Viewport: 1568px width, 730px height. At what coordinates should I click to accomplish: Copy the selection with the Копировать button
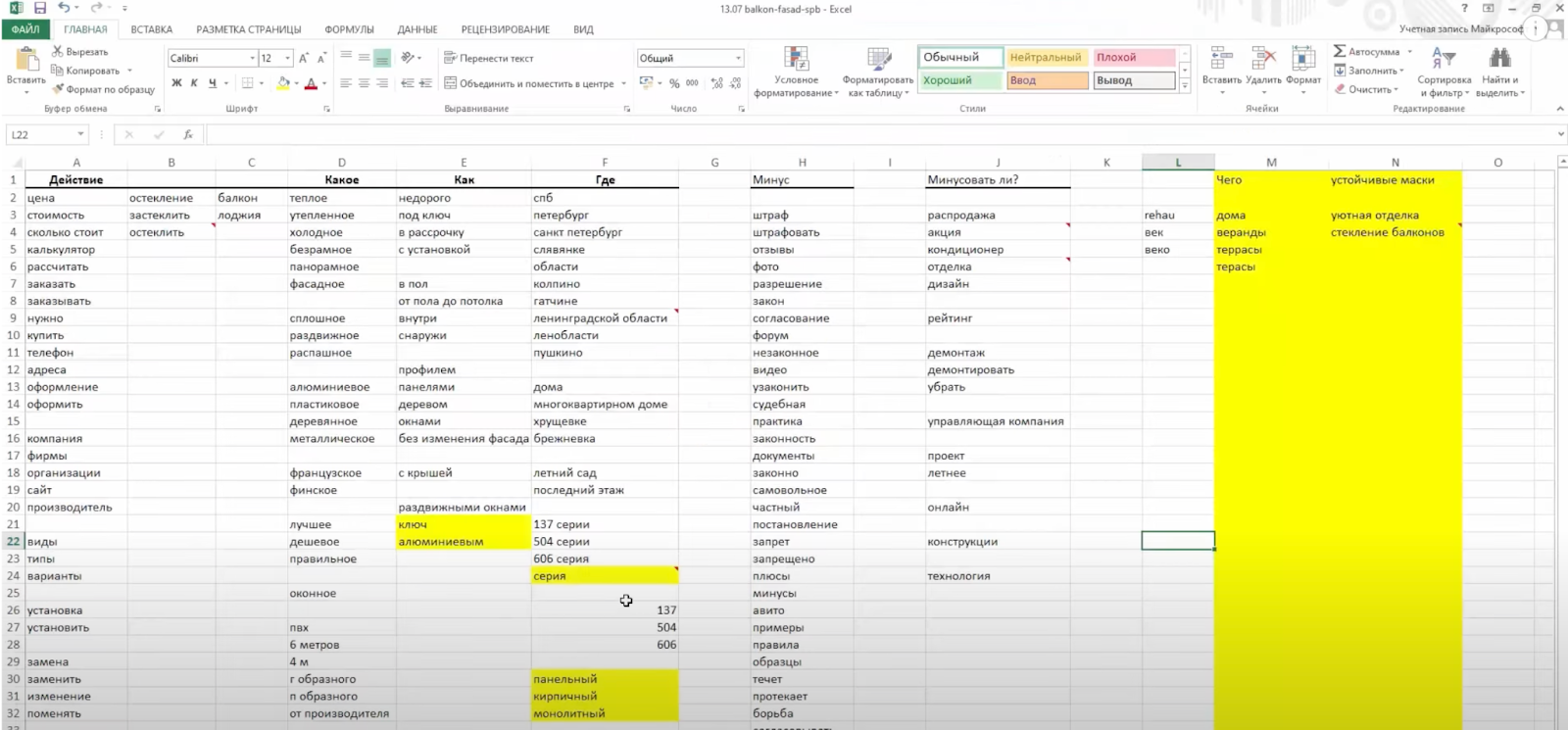85,71
